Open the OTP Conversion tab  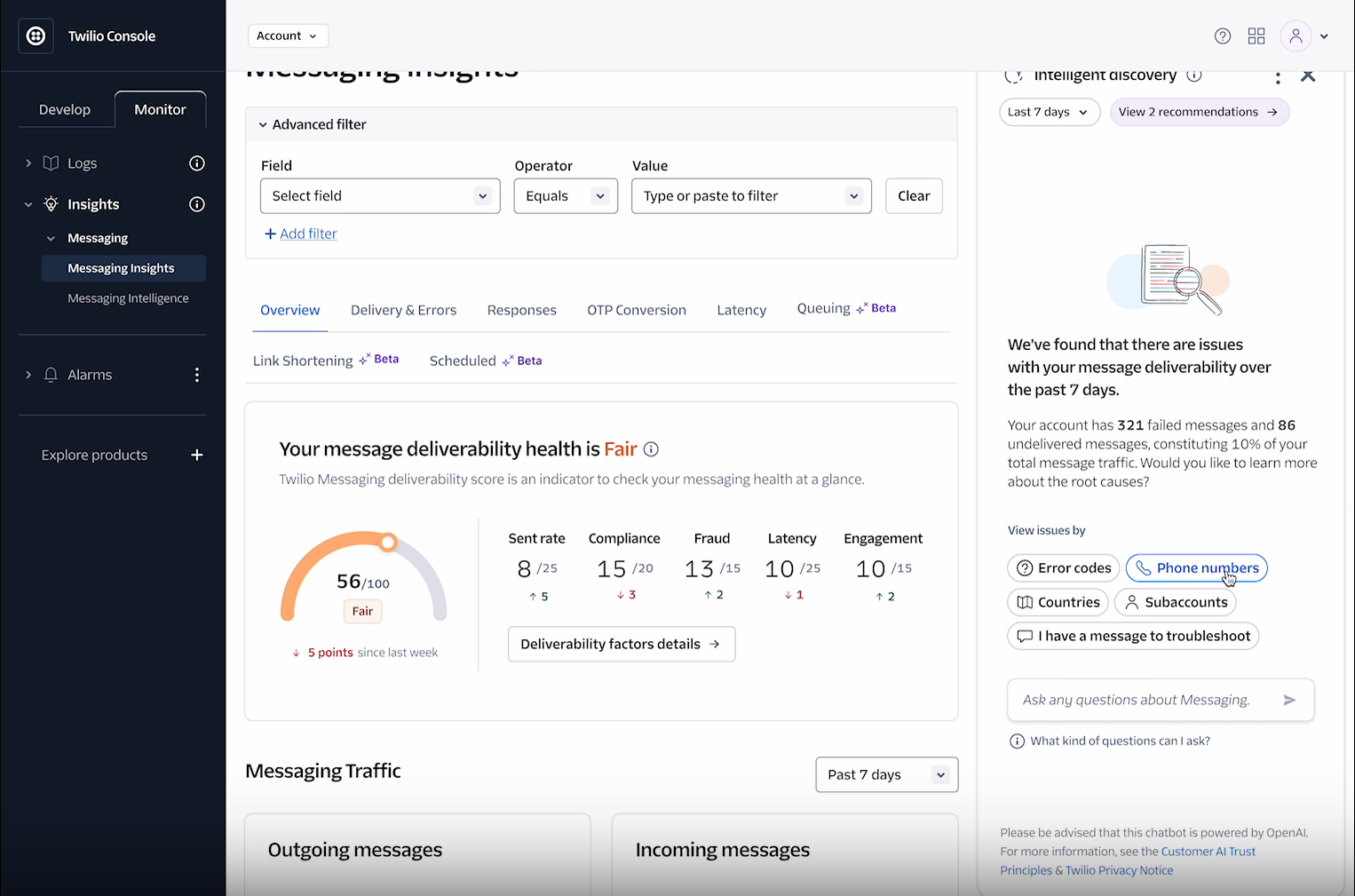click(x=637, y=310)
